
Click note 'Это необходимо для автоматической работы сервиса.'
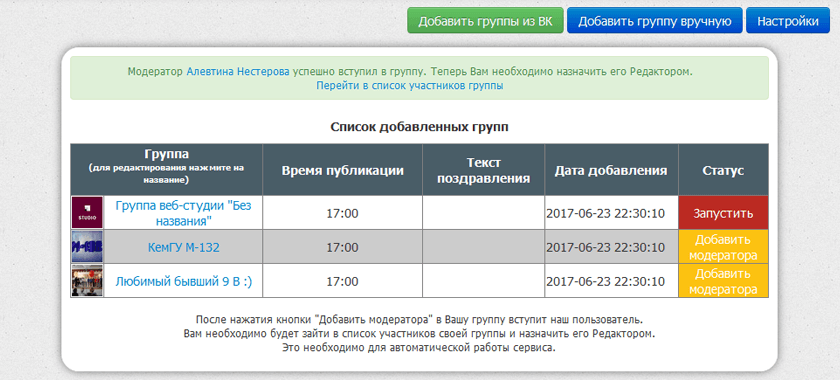tap(419, 348)
